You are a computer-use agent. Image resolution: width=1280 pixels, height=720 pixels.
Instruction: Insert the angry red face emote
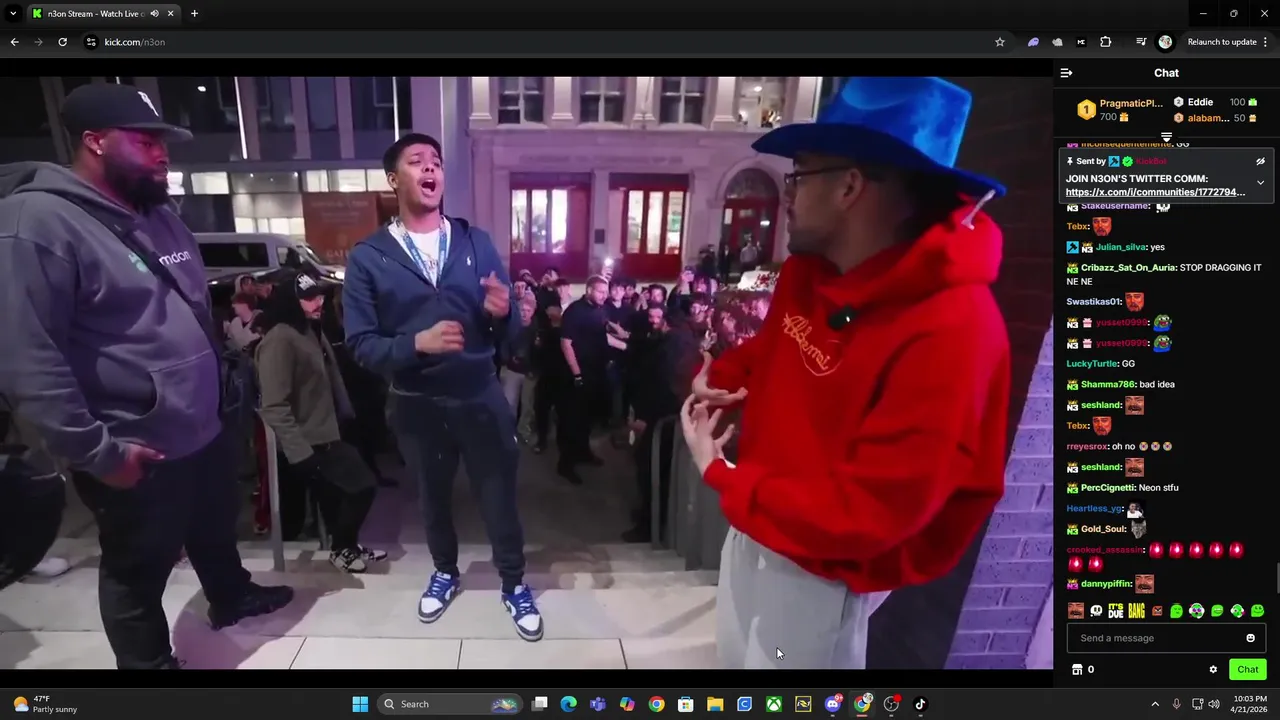[1157, 611]
